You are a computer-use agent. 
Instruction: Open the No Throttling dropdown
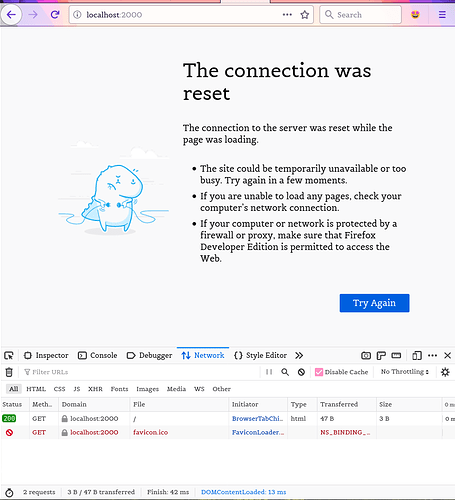(x=404, y=372)
